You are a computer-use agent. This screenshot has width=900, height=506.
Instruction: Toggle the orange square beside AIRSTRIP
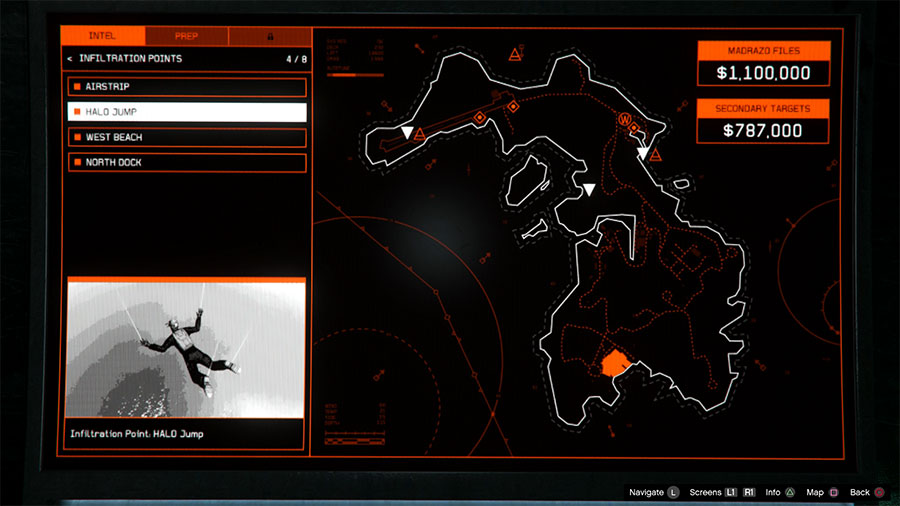pyautogui.click(x=77, y=87)
